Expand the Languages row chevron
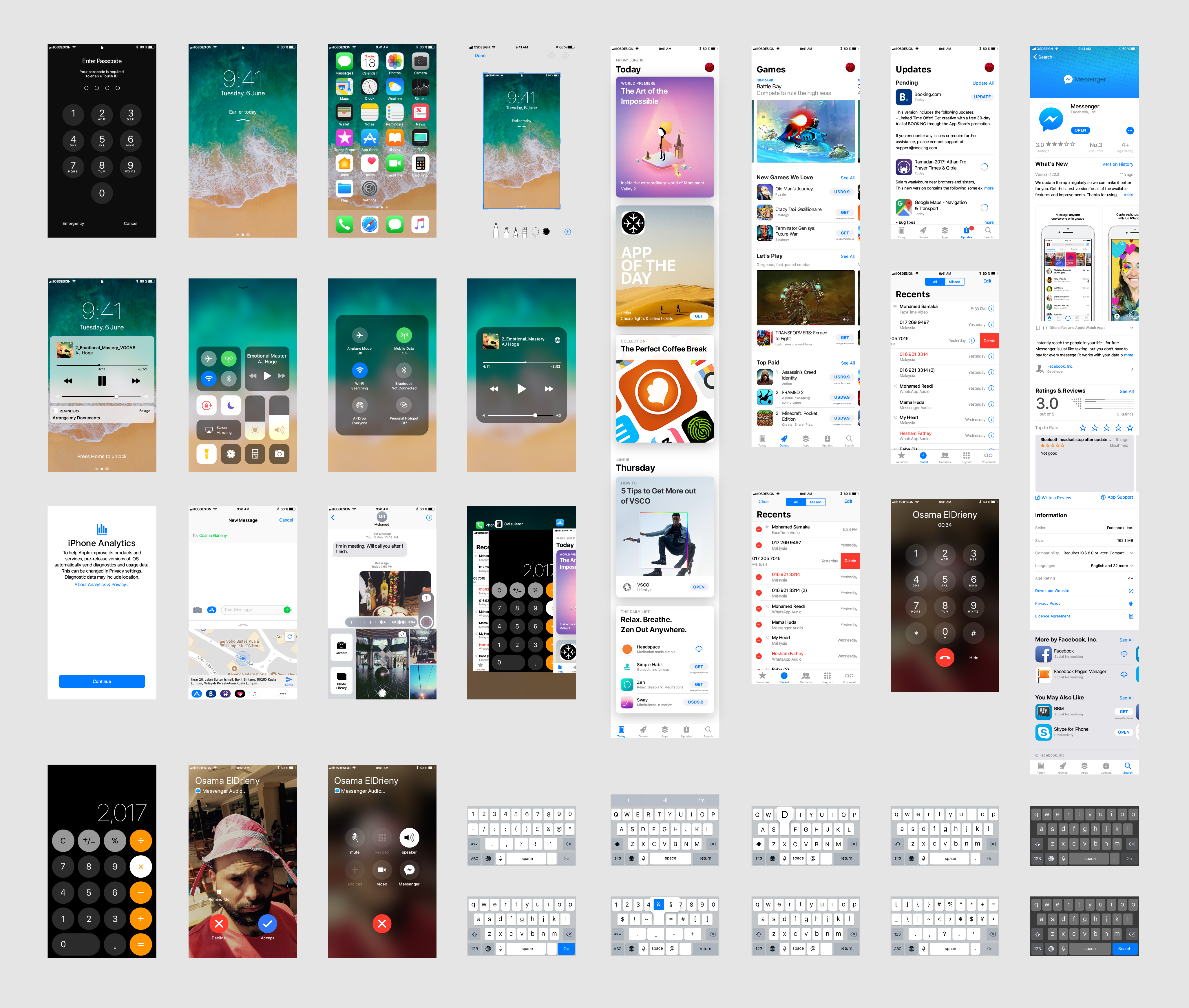Screen dimensions: 1189x1008 tap(1131, 566)
